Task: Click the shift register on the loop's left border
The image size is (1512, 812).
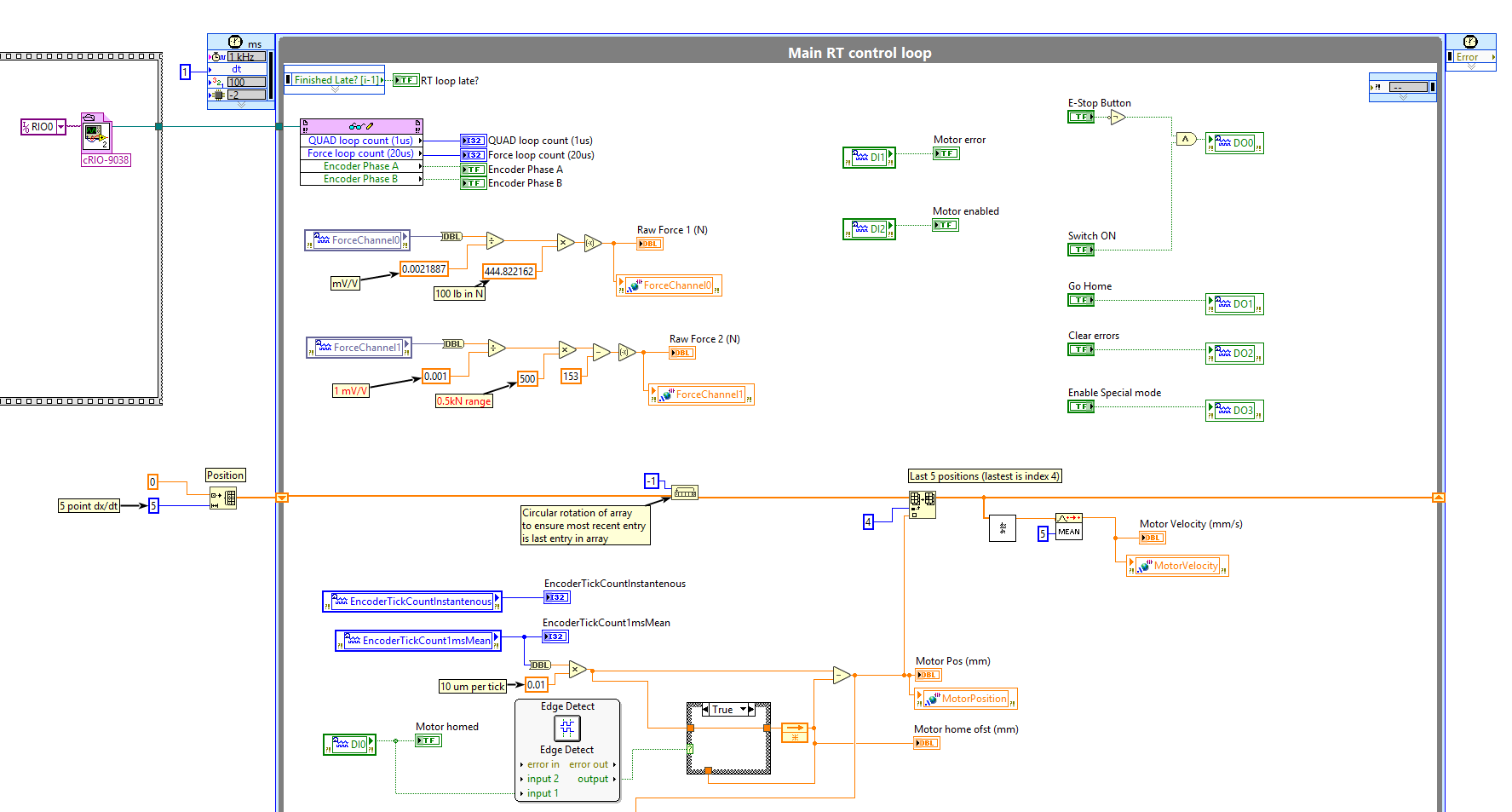Action: pos(282,498)
